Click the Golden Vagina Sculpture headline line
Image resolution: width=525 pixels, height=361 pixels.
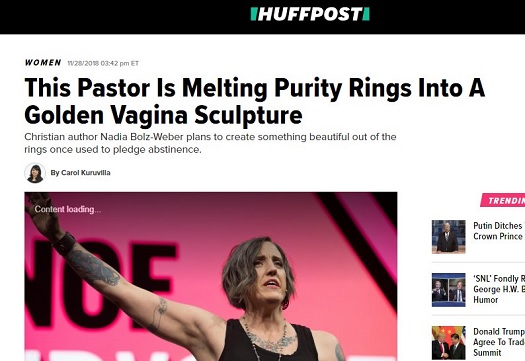point(163,115)
